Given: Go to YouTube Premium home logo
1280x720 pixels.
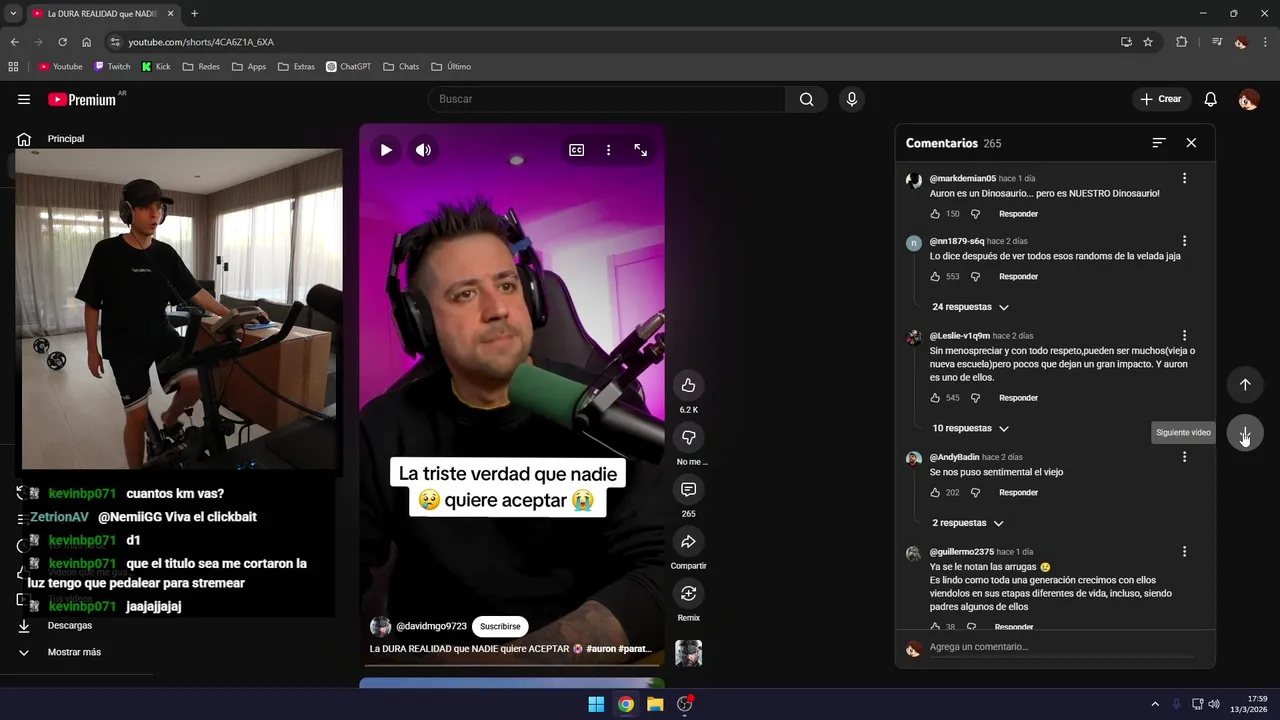Looking at the screenshot, I should click(83, 99).
